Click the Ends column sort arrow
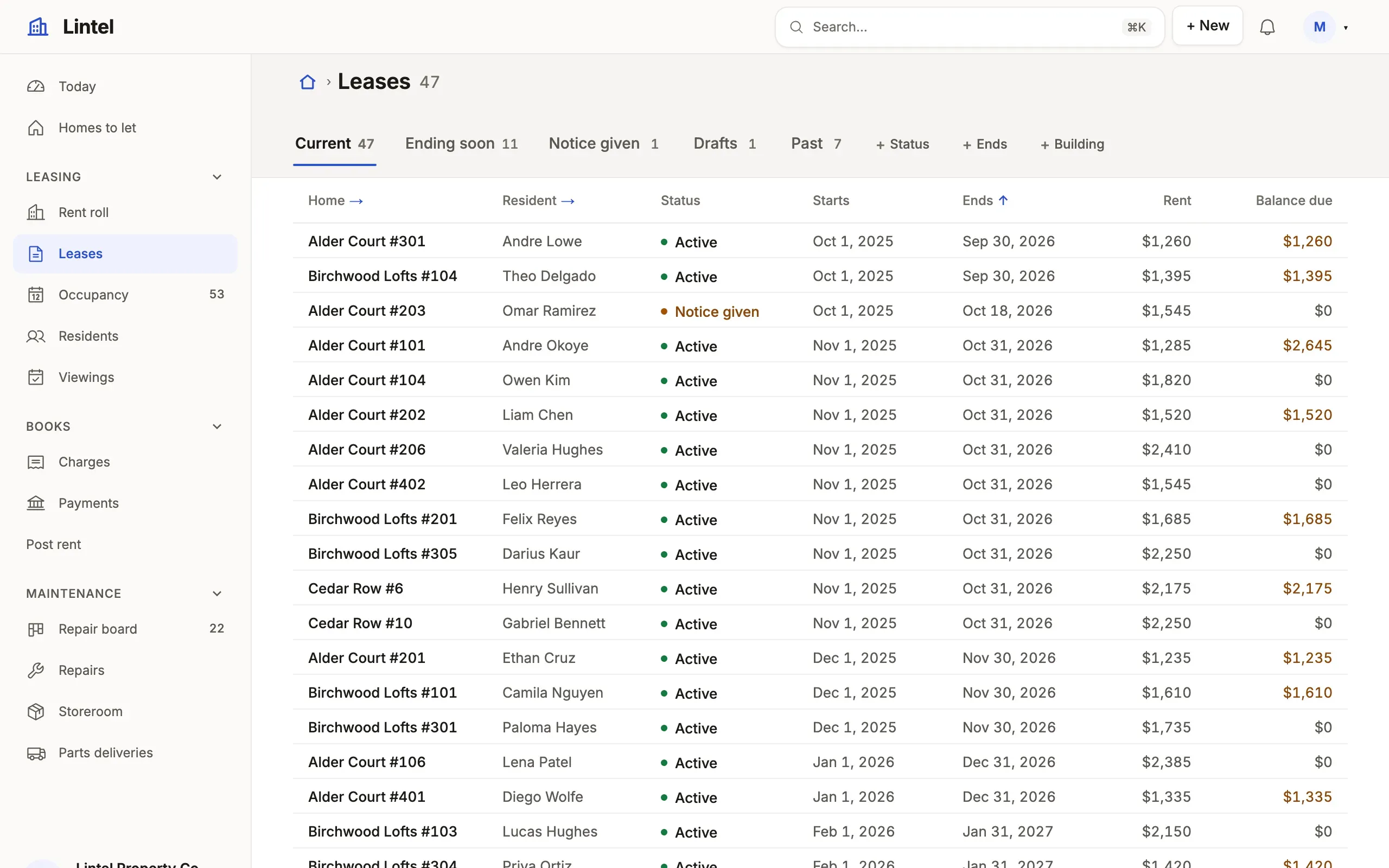The height and width of the screenshot is (868, 1389). tap(1003, 200)
